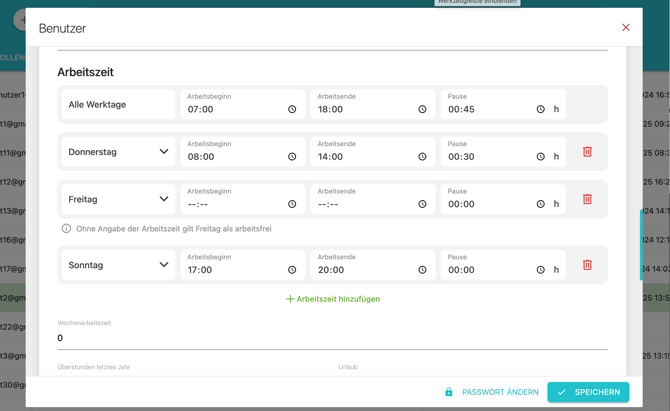Remove the Sonntag working time entry
This screenshot has width=670, height=411.
click(587, 265)
